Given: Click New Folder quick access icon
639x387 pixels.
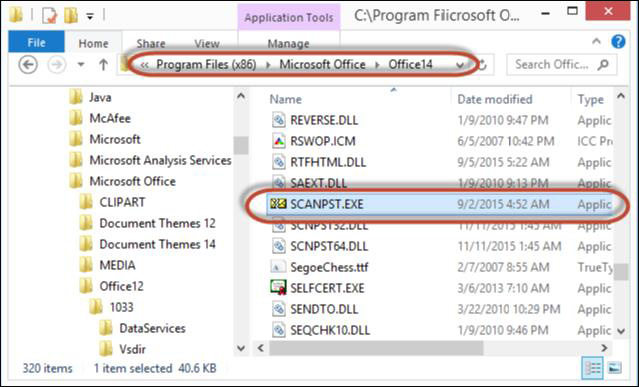Looking at the screenshot, I should [70, 15].
